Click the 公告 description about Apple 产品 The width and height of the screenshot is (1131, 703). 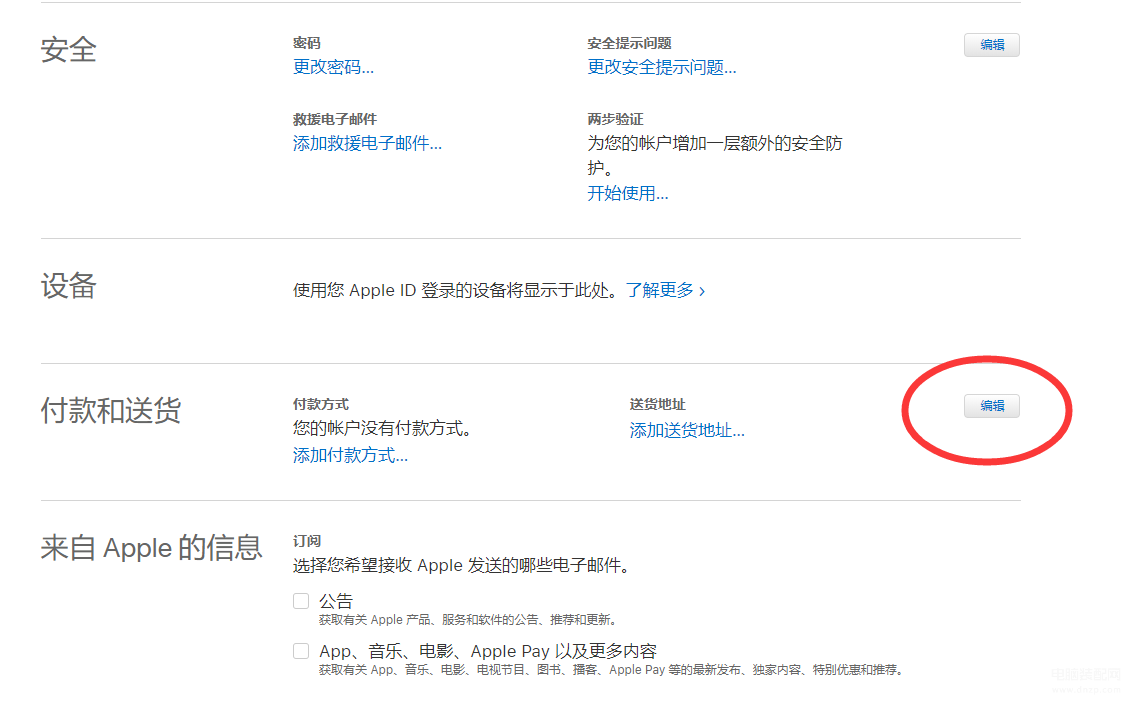(467, 620)
